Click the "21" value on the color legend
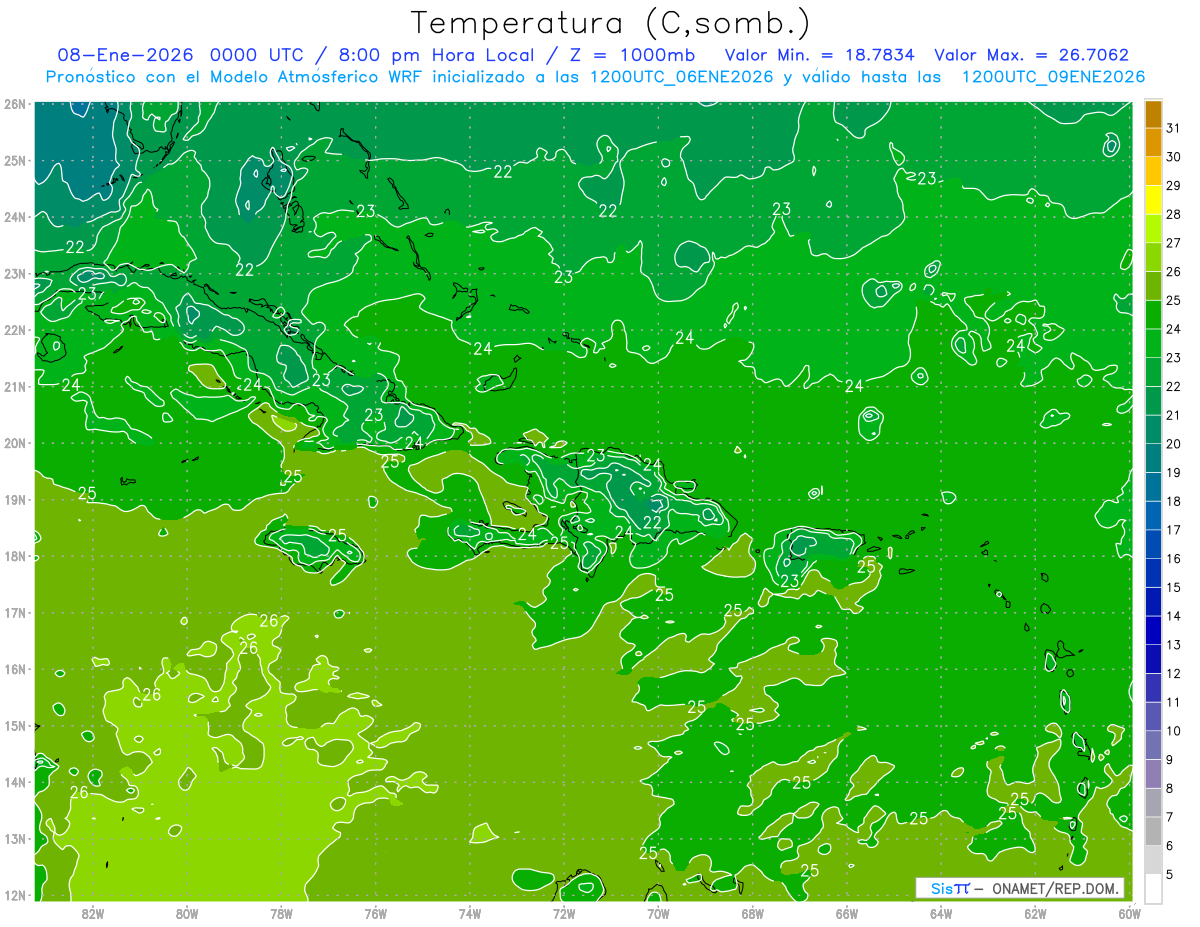This screenshot has width=1200, height=927. [1174, 414]
